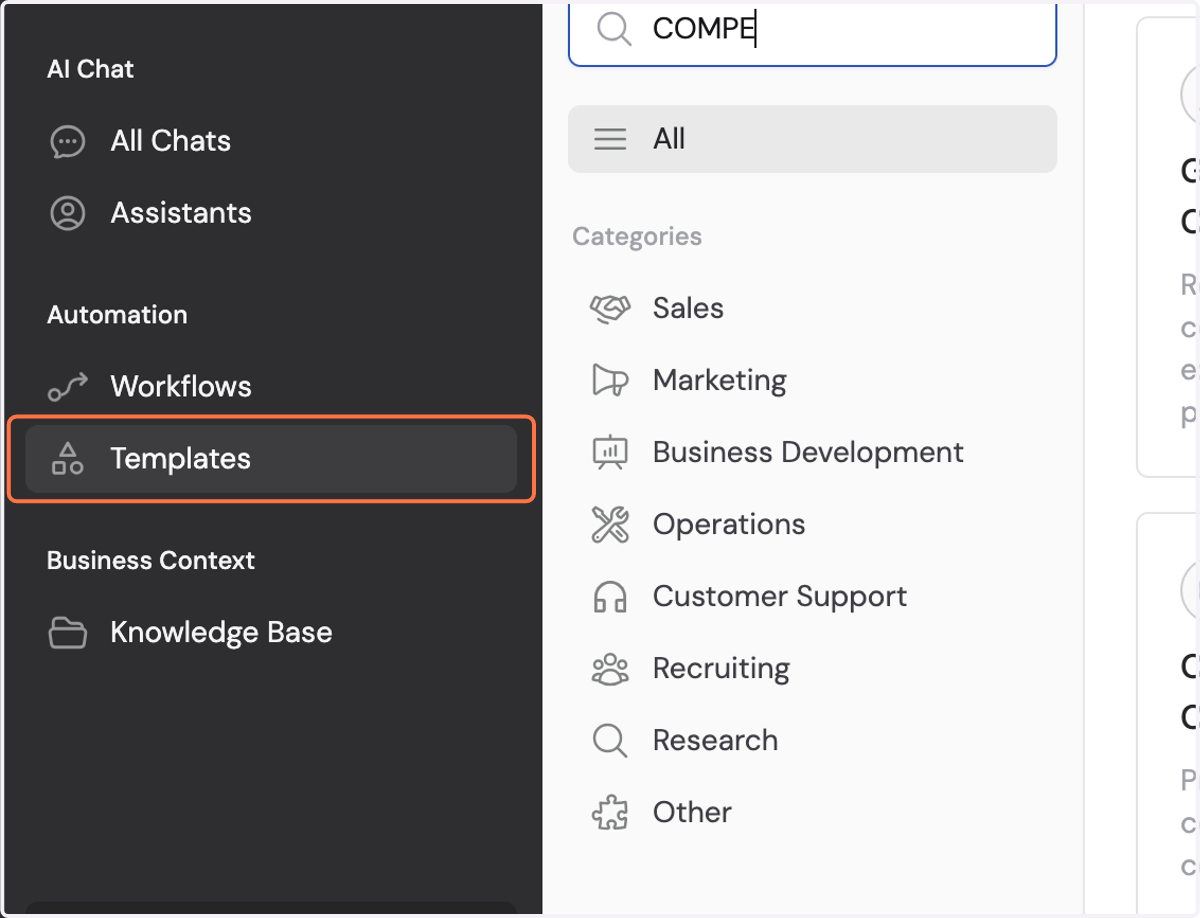Click the Other puzzle piece icon
The height and width of the screenshot is (918, 1200).
tap(610, 813)
